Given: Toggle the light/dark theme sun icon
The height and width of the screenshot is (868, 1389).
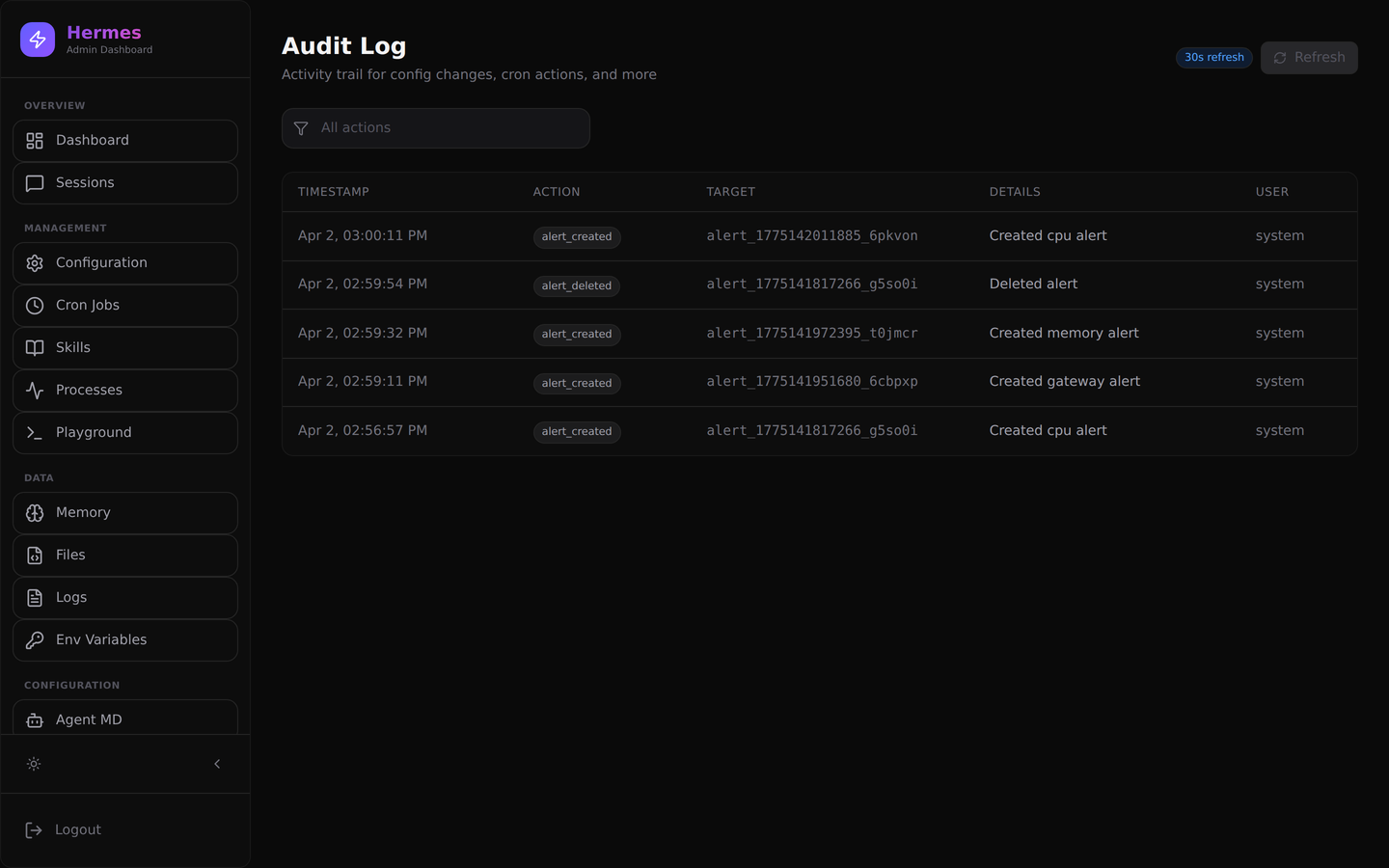Looking at the screenshot, I should pos(34,764).
